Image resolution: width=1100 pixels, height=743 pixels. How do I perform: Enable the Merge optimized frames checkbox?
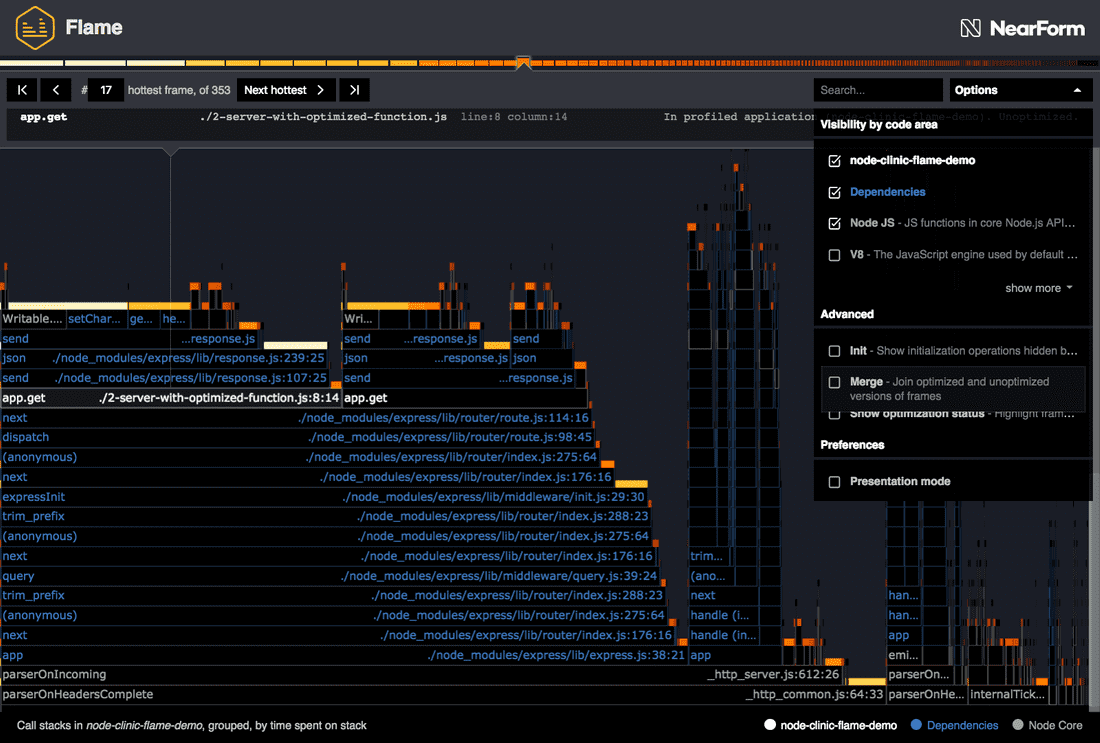pos(834,382)
